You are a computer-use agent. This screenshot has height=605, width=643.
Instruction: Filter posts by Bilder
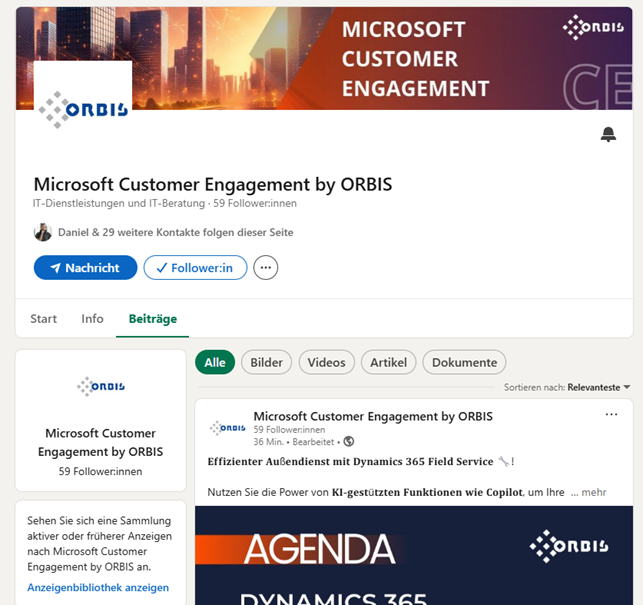[x=267, y=363]
